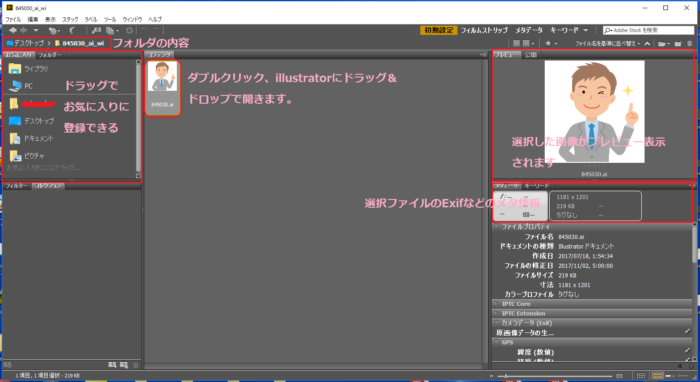
Task: Open the ファイル名を基準に並べ替え sort dropdown
Action: point(607,43)
